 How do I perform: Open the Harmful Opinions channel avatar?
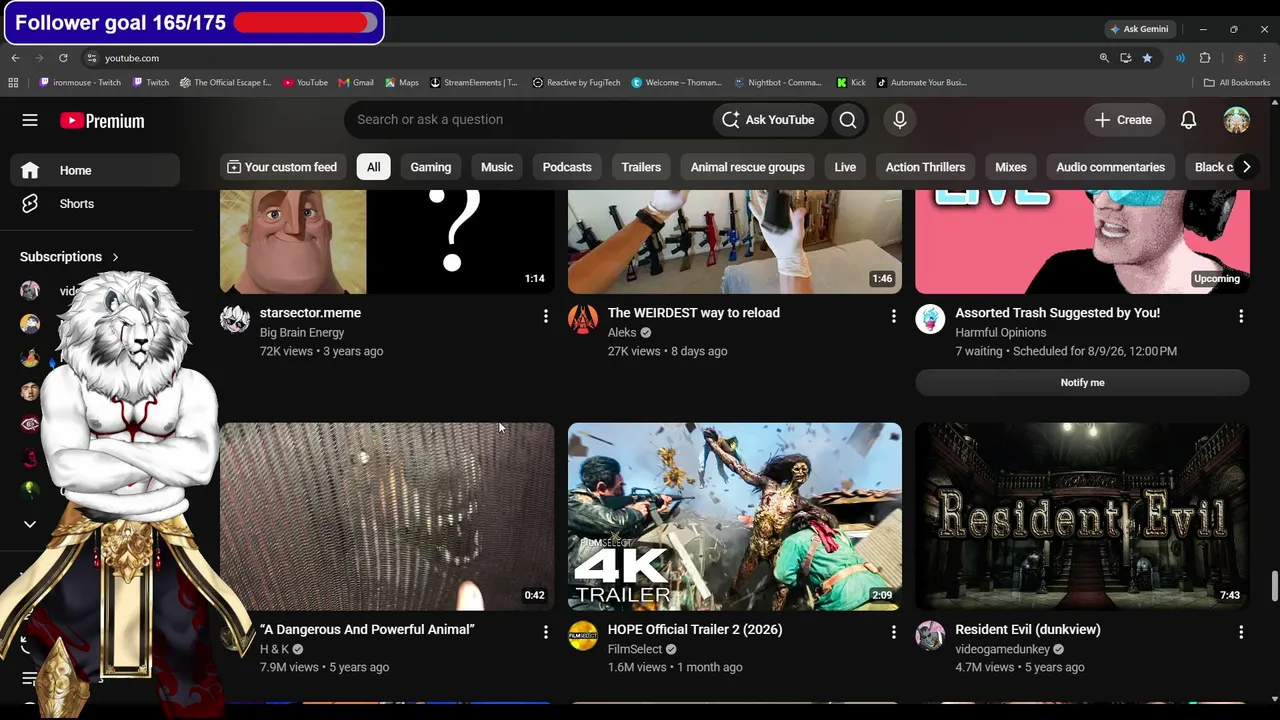[930, 319]
